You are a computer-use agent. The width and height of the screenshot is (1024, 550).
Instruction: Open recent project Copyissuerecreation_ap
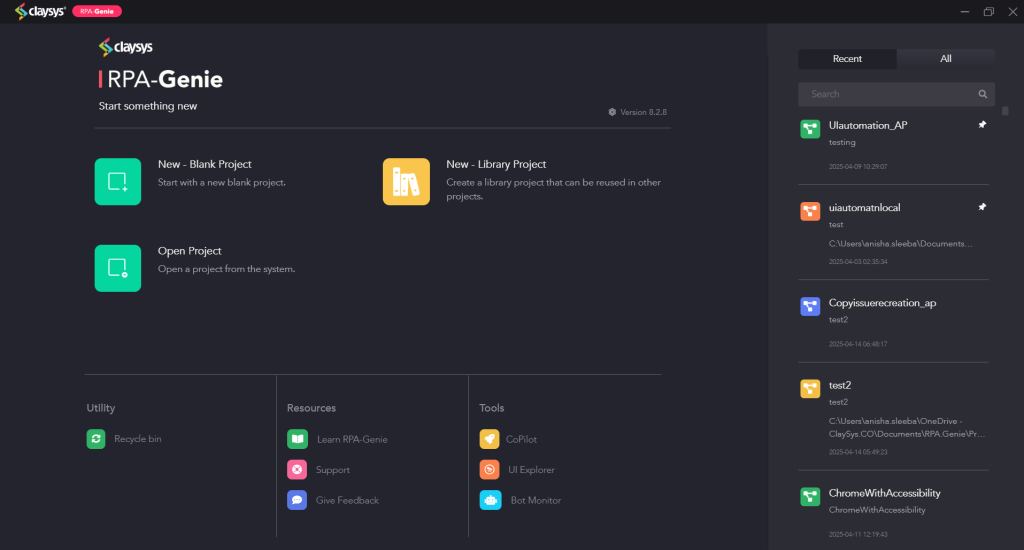pos(882,303)
